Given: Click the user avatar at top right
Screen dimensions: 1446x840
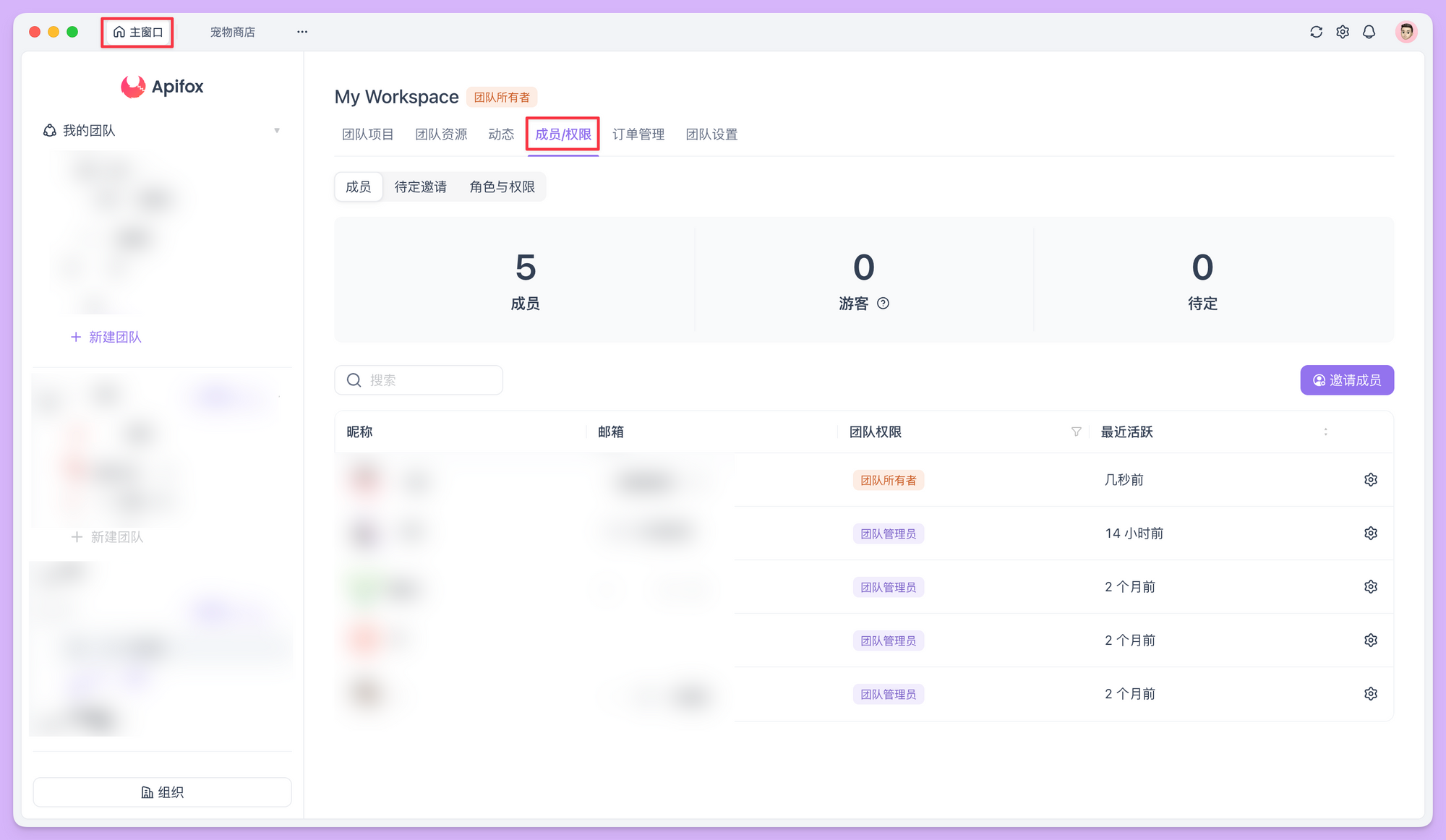Looking at the screenshot, I should click(x=1406, y=32).
